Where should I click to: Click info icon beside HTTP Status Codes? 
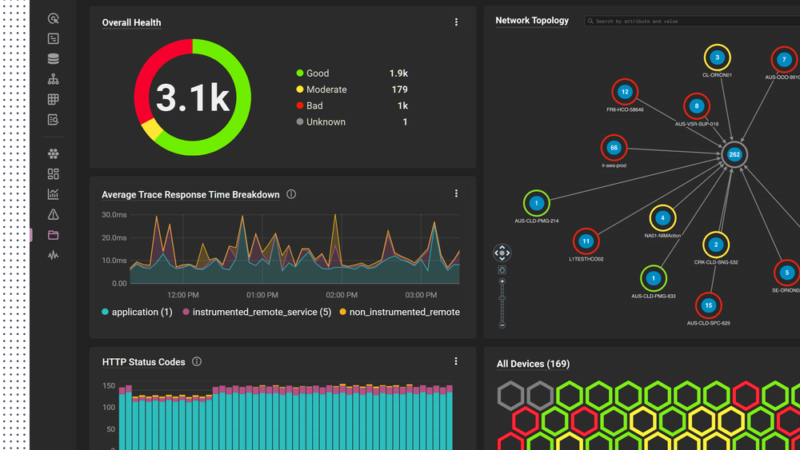pos(197,362)
